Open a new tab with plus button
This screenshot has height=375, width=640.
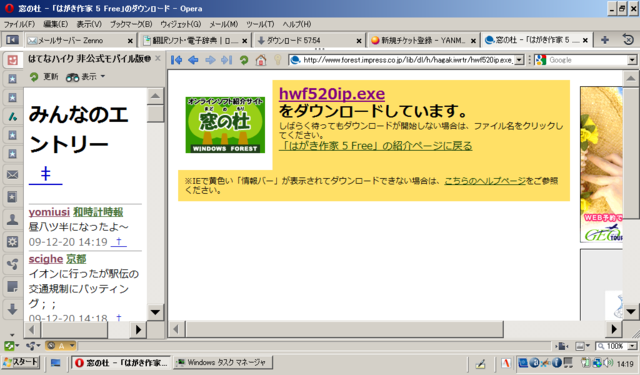(605, 40)
